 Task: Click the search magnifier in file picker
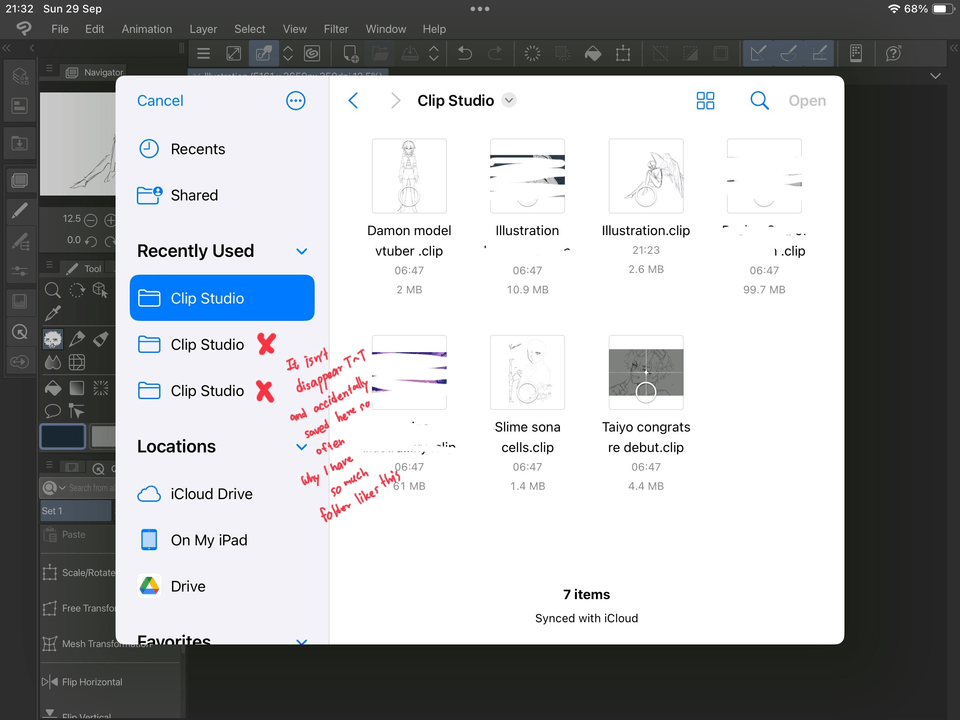pos(760,101)
